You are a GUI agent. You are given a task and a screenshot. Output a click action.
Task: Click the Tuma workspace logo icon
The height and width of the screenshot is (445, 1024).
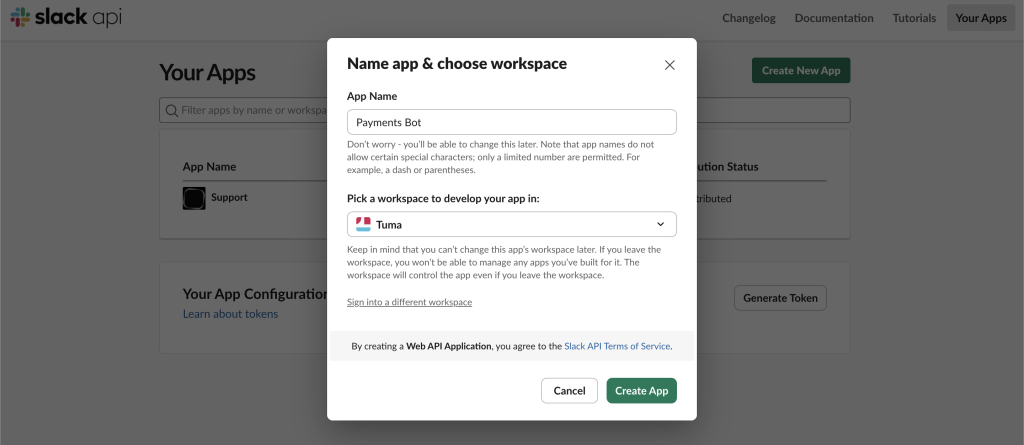click(x=363, y=224)
